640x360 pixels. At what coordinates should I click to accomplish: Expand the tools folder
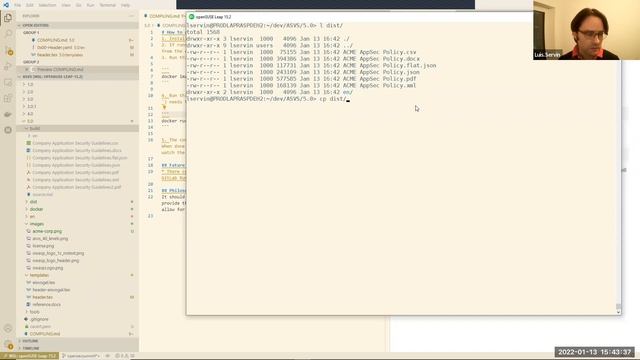pos(78,312)
